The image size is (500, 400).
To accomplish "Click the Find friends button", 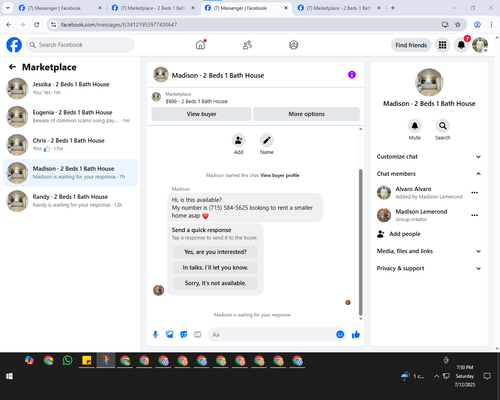I will point(411,45).
